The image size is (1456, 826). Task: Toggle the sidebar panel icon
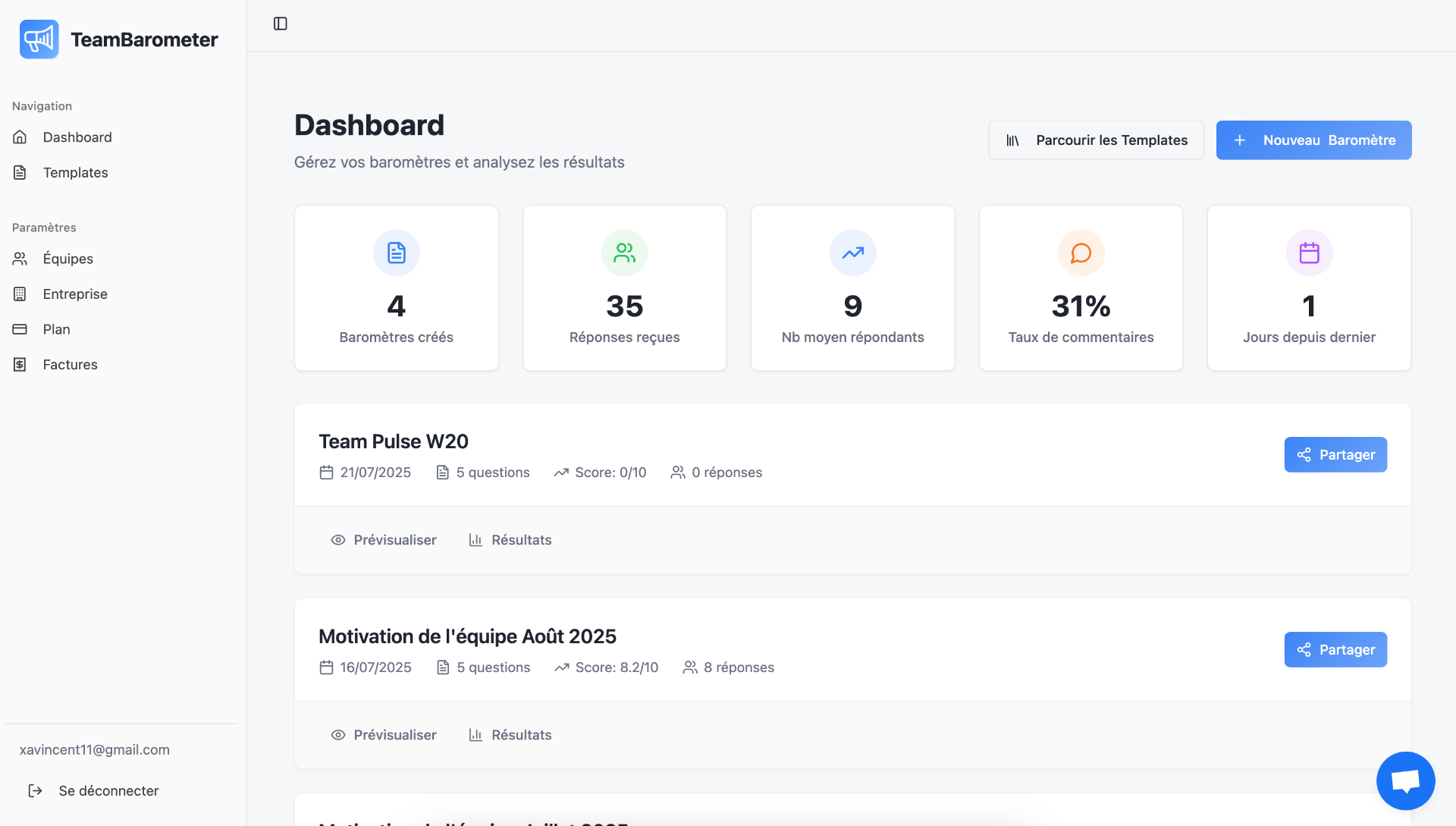pyautogui.click(x=281, y=24)
